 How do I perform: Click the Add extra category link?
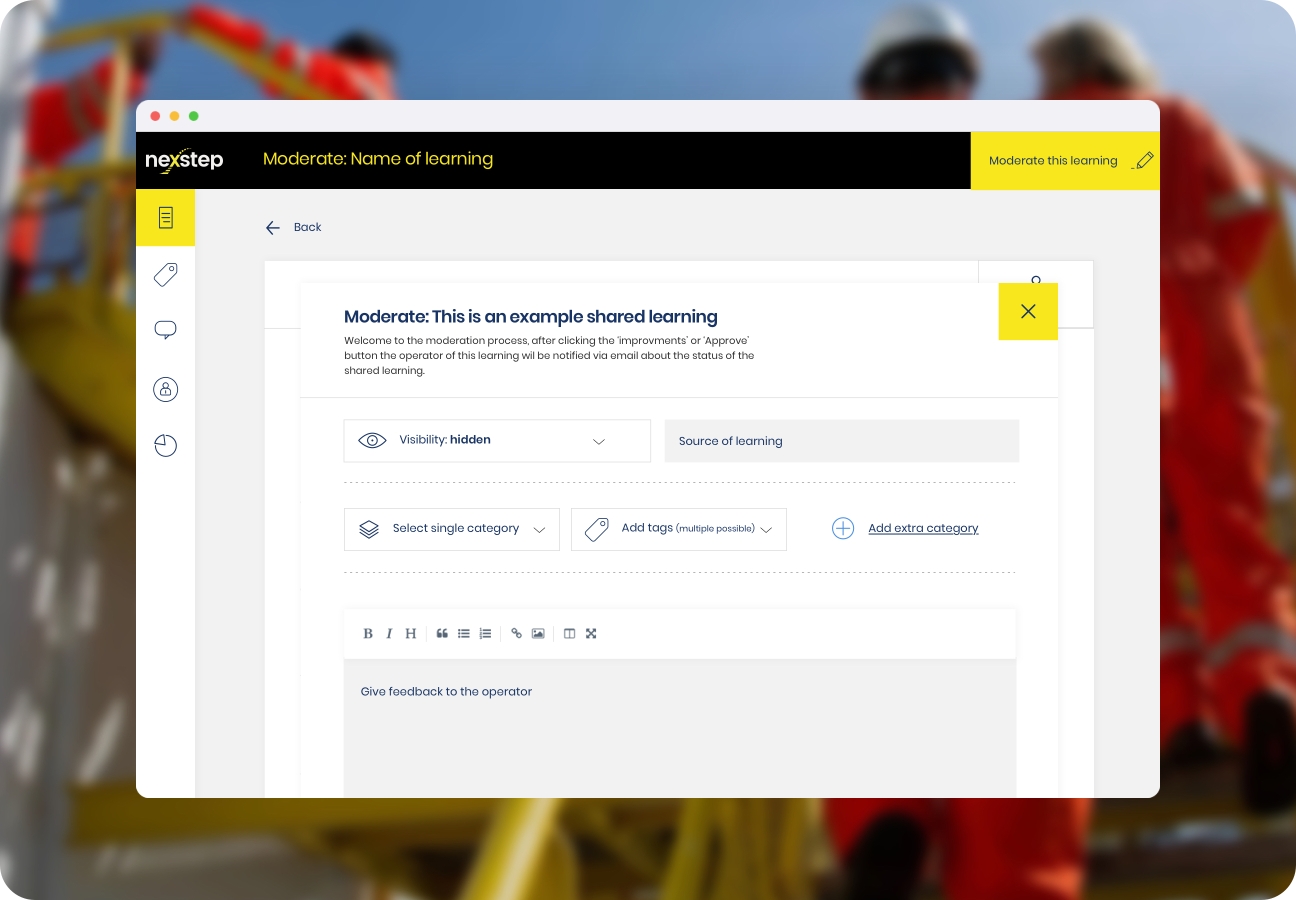point(922,528)
